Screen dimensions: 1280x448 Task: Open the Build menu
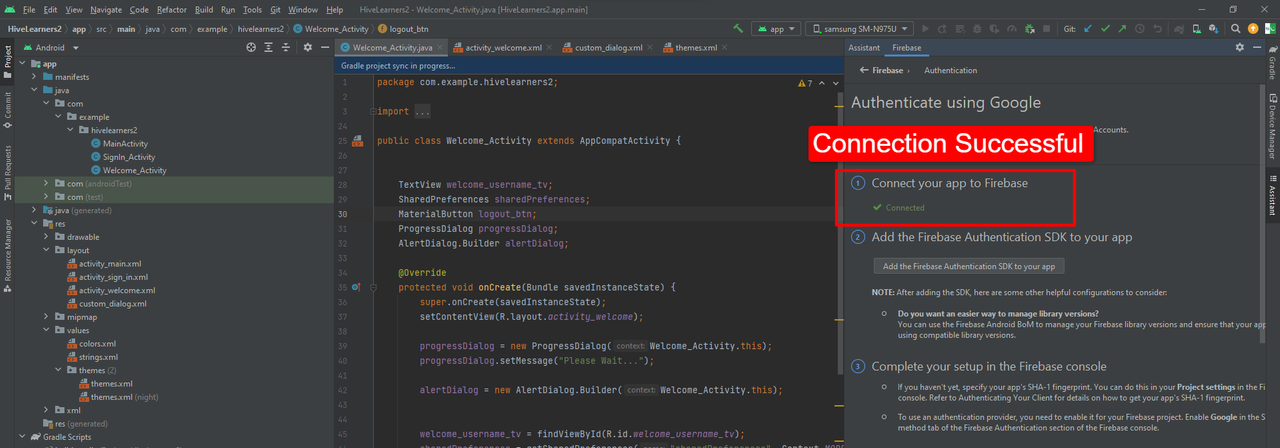204,9
